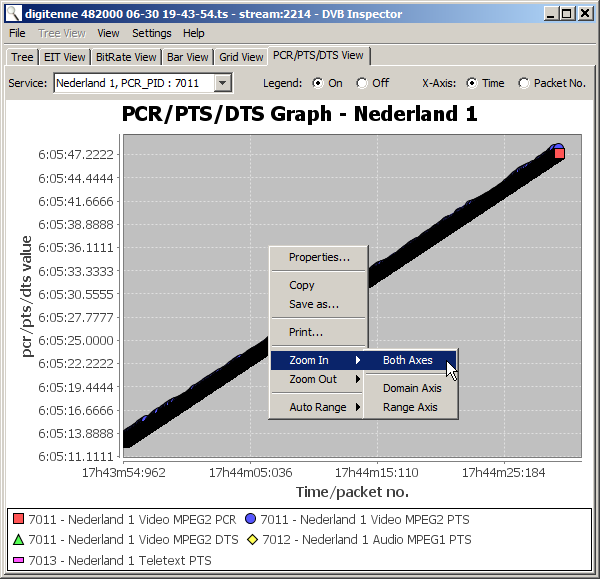Image resolution: width=600 pixels, height=579 pixels.
Task: Click the DVB Inspector app icon in title bar
Action: [13, 14]
